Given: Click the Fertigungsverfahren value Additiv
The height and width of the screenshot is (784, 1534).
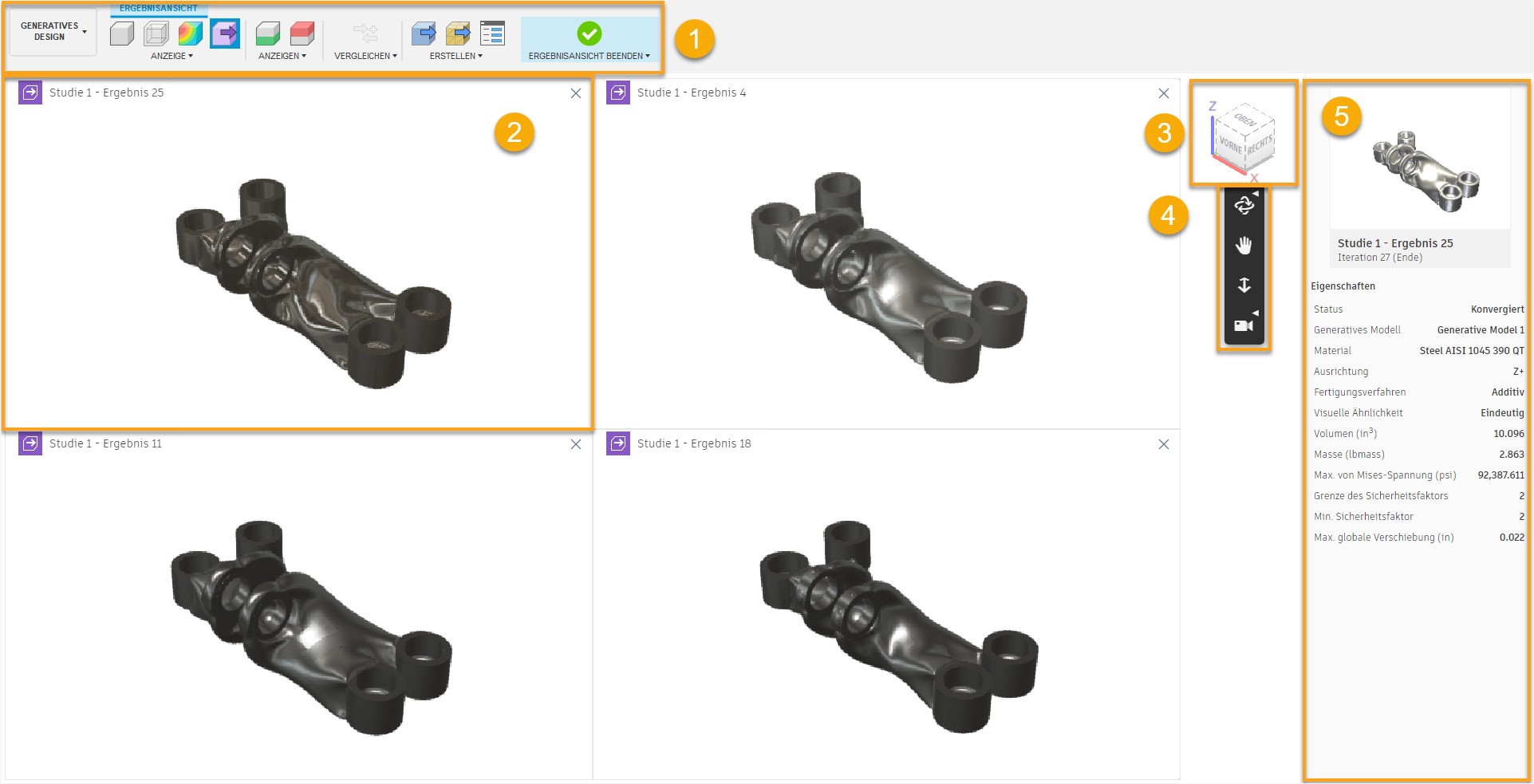Looking at the screenshot, I should pos(1508,392).
